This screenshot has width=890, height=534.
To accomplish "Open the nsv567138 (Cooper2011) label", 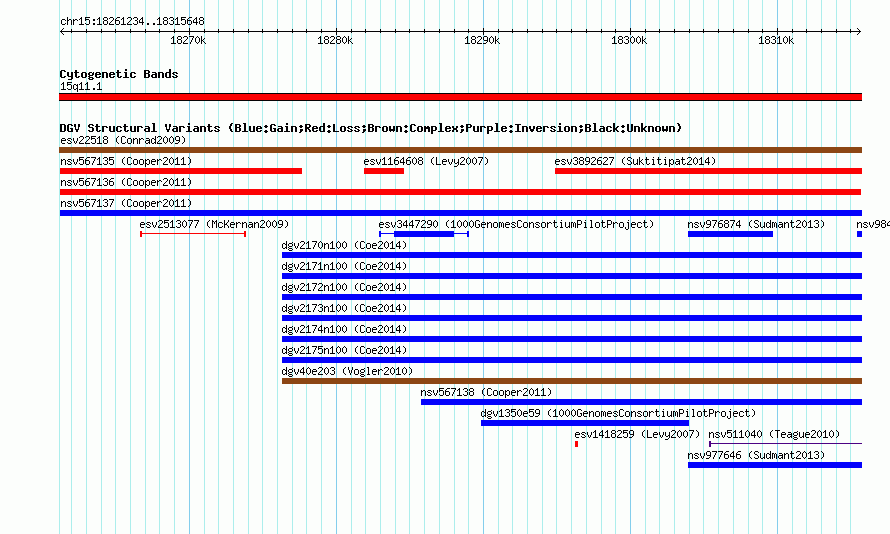I will click(486, 393).
